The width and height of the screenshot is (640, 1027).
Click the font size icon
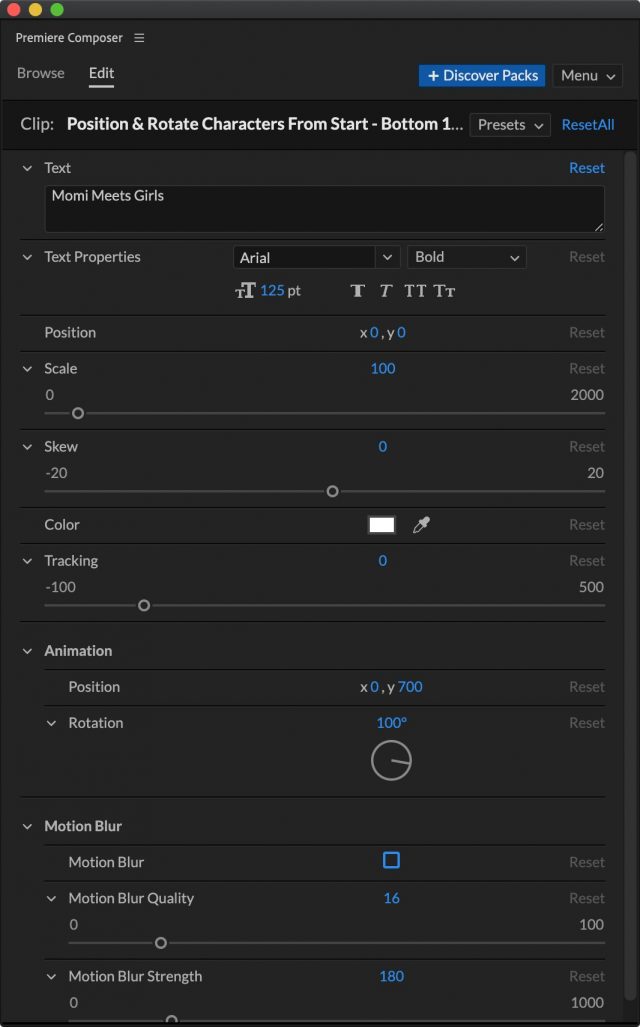(x=245, y=291)
